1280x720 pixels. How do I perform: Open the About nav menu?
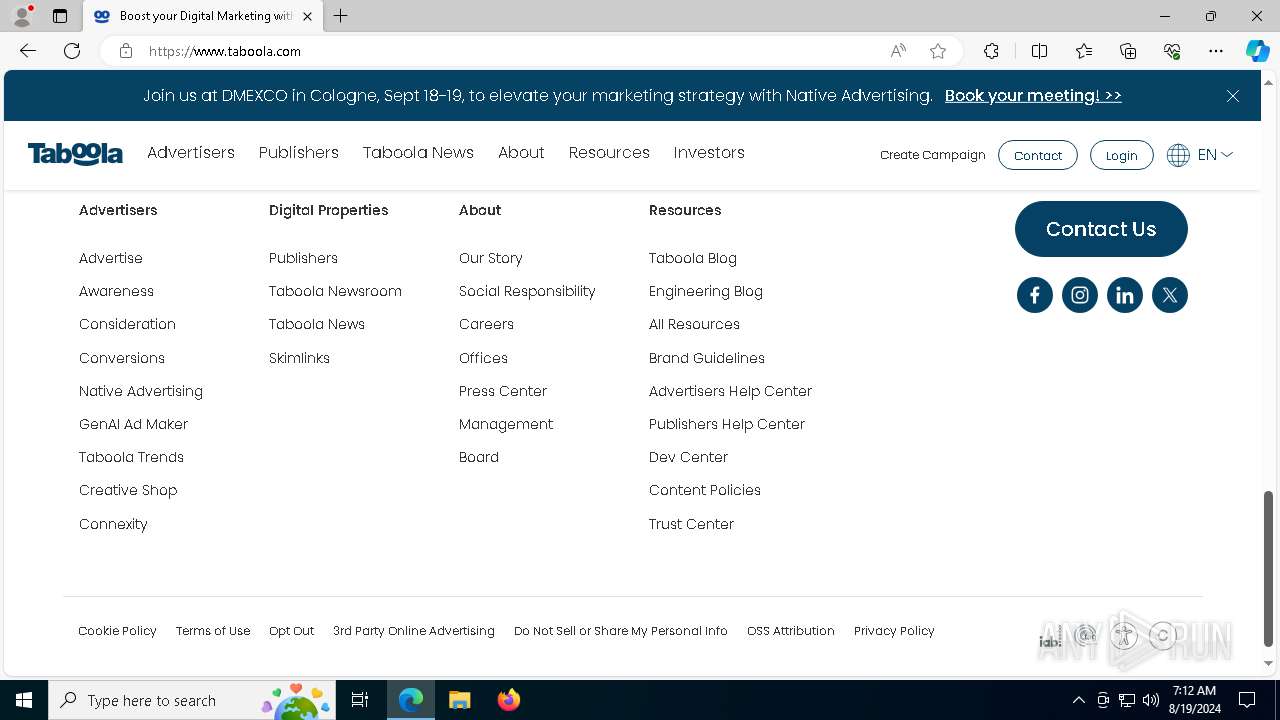coord(521,153)
